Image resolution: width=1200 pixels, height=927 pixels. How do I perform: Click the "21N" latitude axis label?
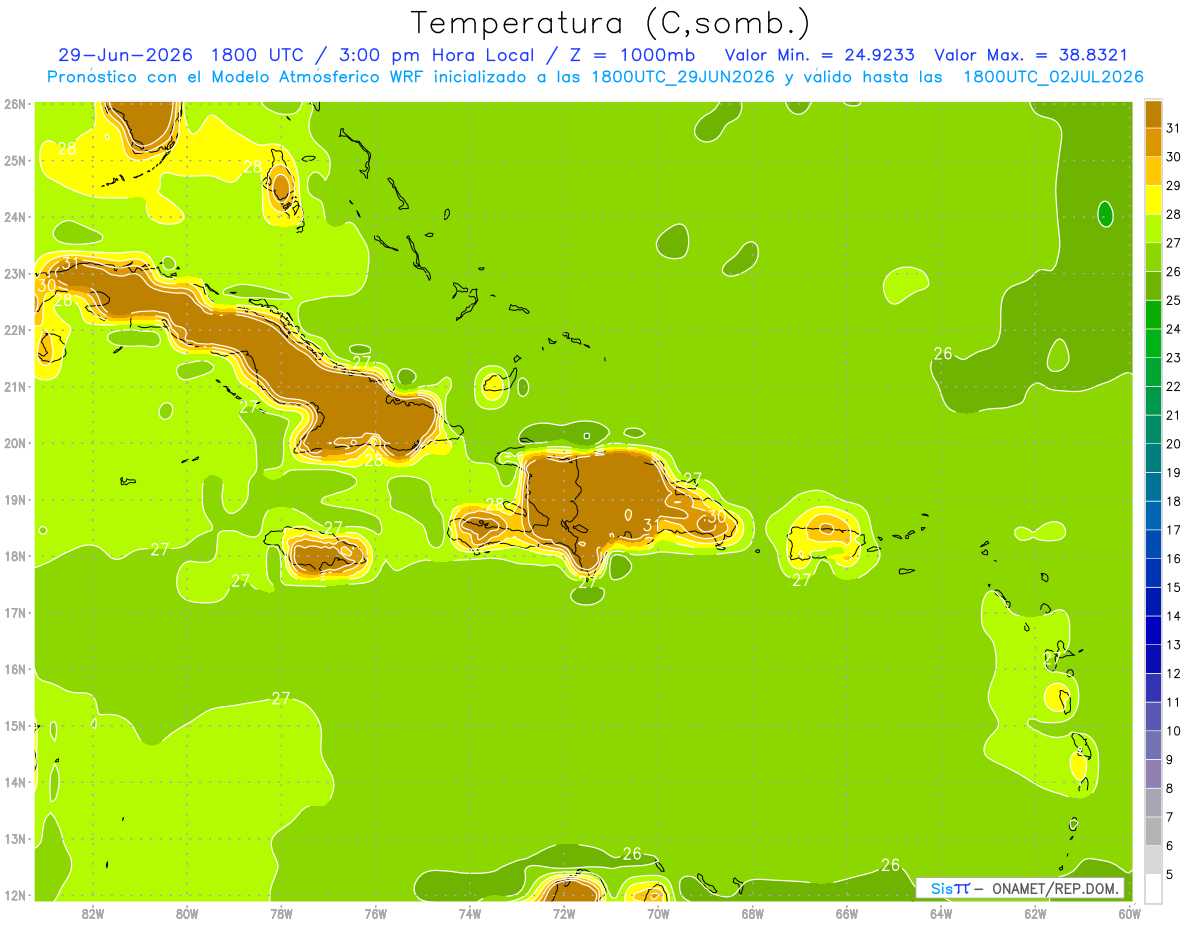15,387
